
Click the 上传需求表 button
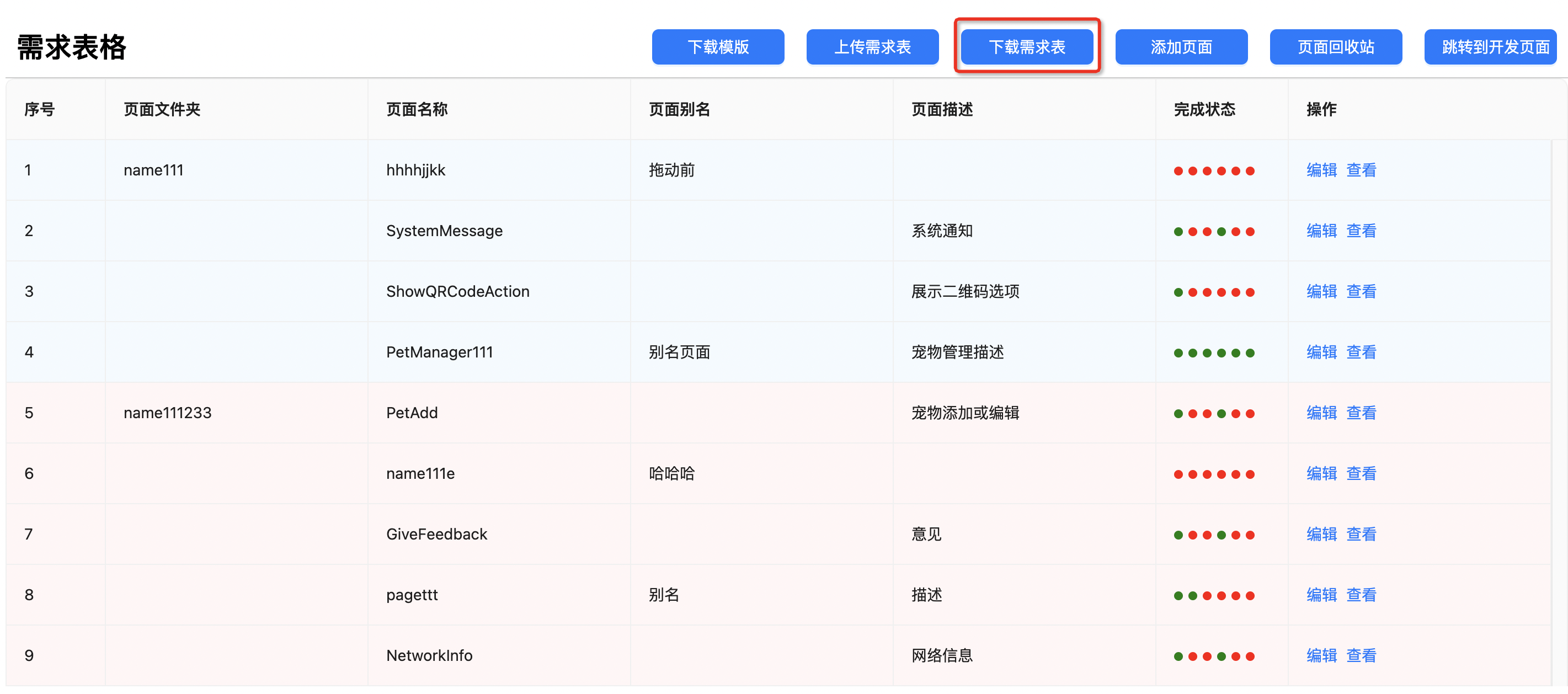pyautogui.click(x=872, y=47)
